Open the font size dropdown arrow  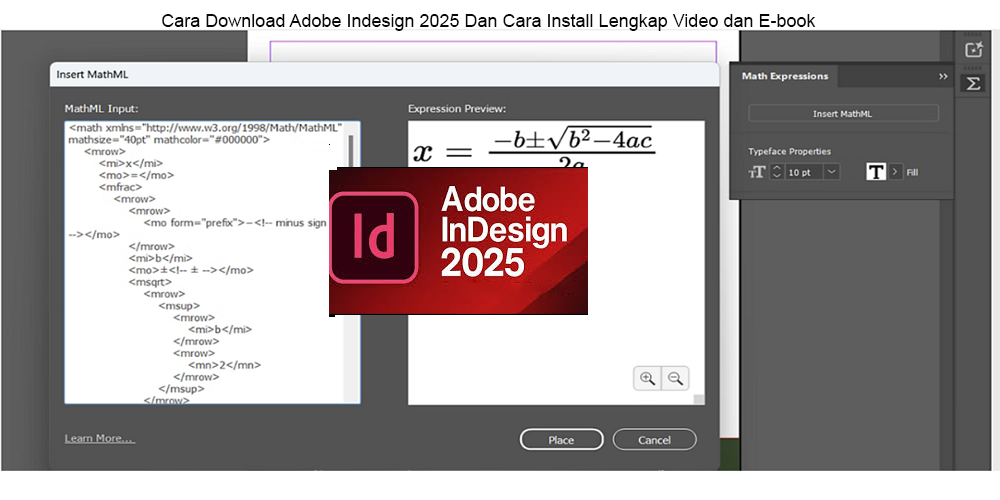tap(832, 172)
